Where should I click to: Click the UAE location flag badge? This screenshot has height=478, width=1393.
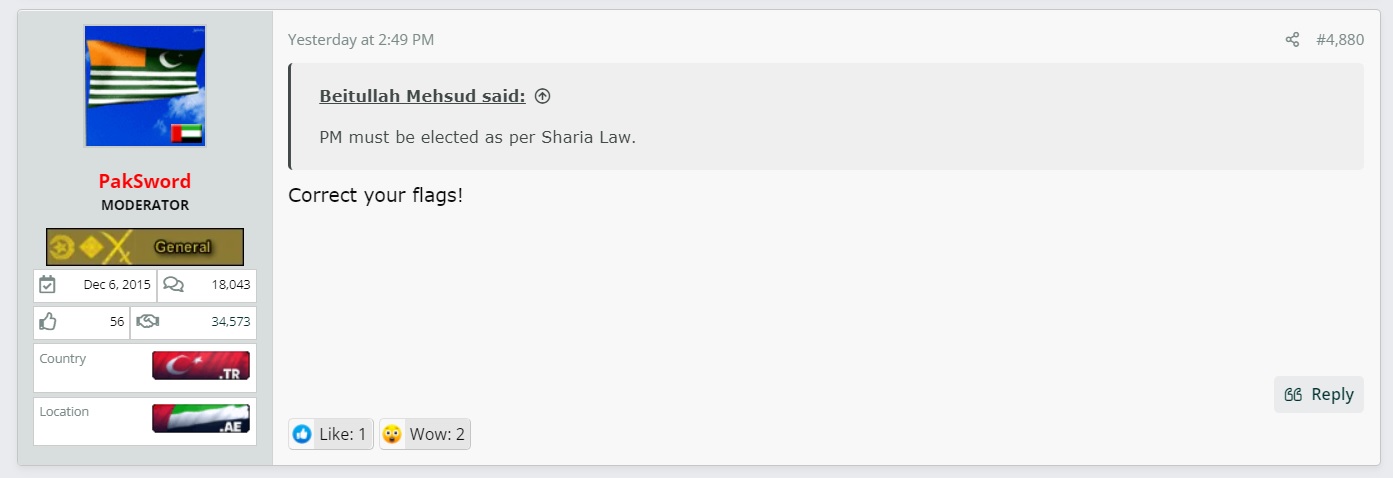tap(201, 419)
